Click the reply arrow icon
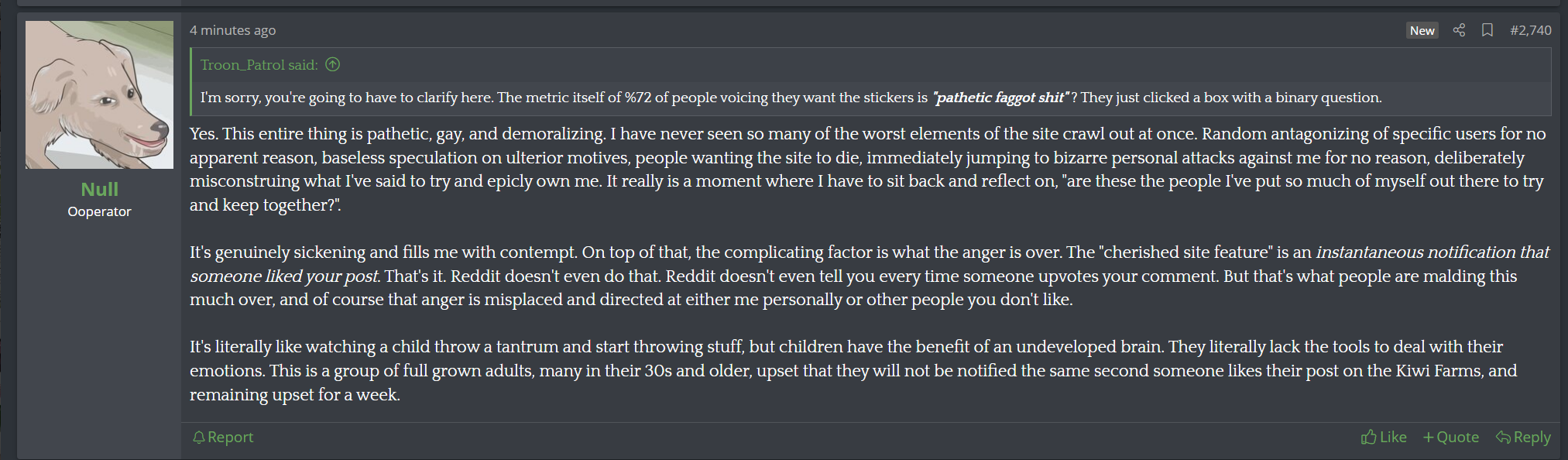The height and width of the screenshot is (460, 1568). click(x=1503, y=438)
